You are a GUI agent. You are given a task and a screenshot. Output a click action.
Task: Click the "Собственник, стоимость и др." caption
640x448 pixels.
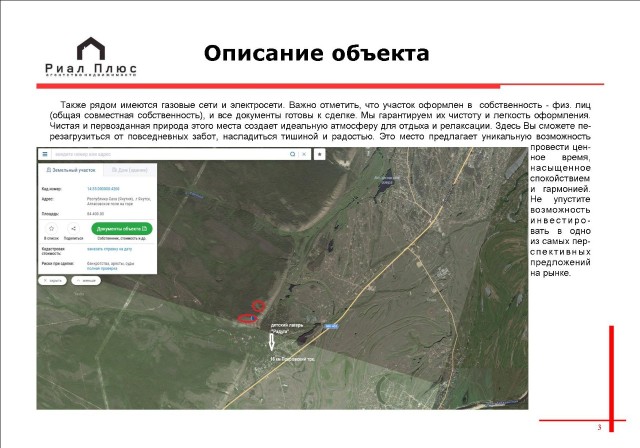coord(122,238)
